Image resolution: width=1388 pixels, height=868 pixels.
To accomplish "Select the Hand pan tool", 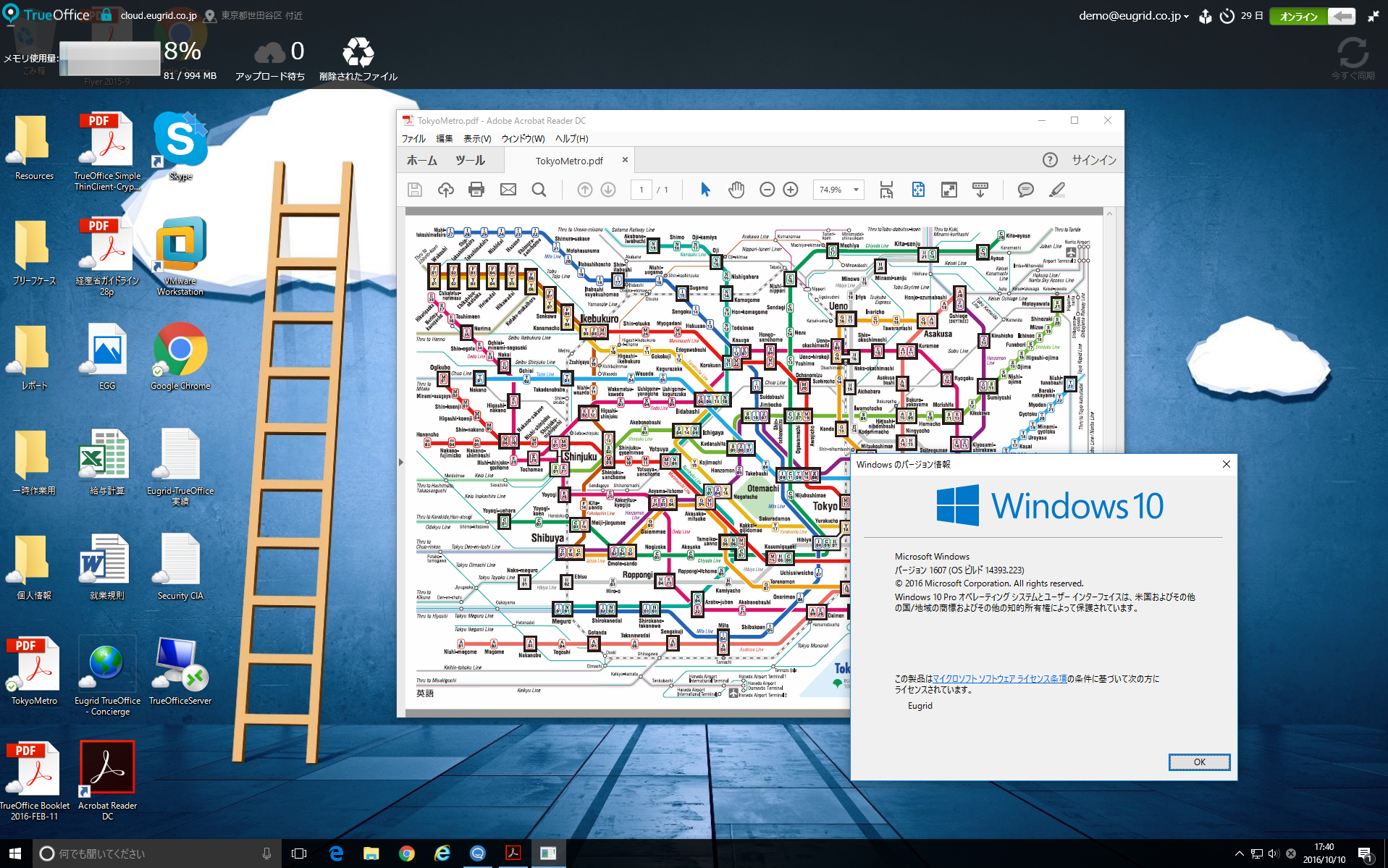I will (x=736, y=190).
